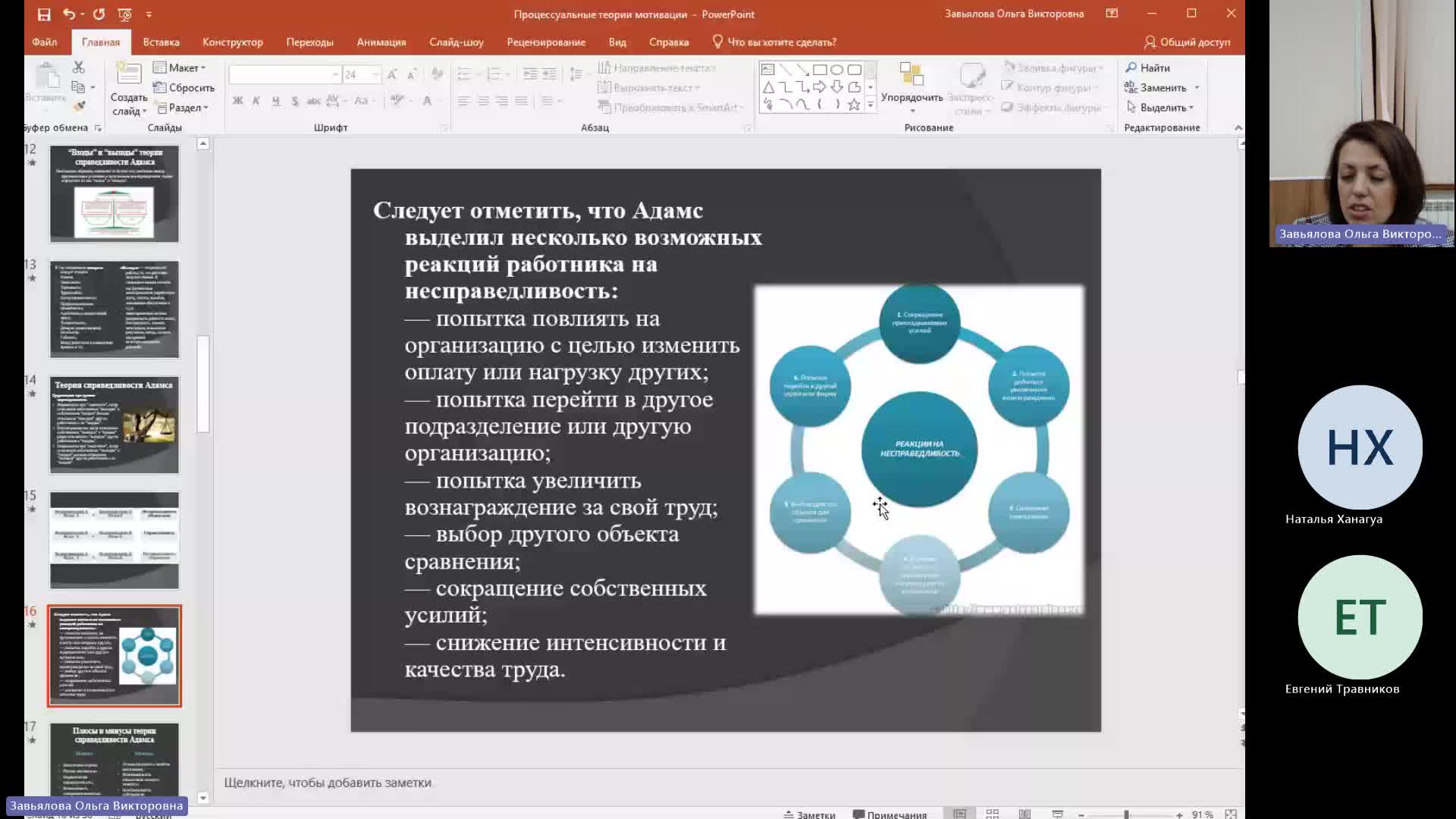Align text right
1456x819 pixels.
coord(502,100)
